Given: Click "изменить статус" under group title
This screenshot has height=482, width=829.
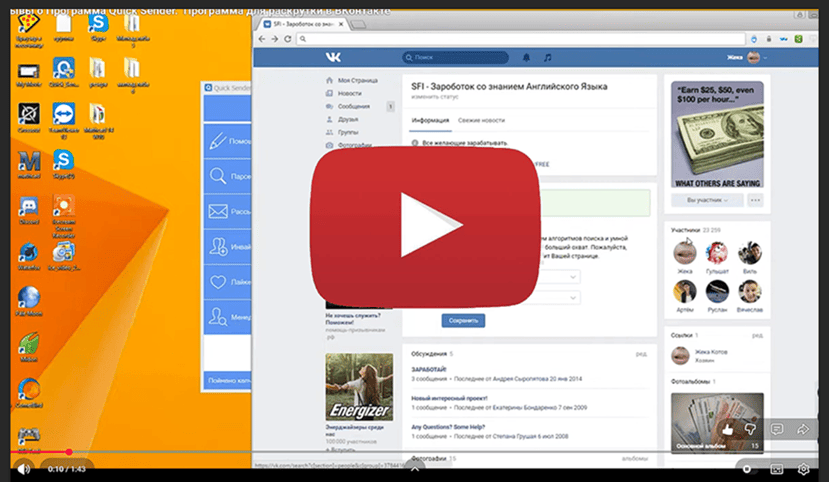Looking at the screenshot, I should tap(435, 97).
